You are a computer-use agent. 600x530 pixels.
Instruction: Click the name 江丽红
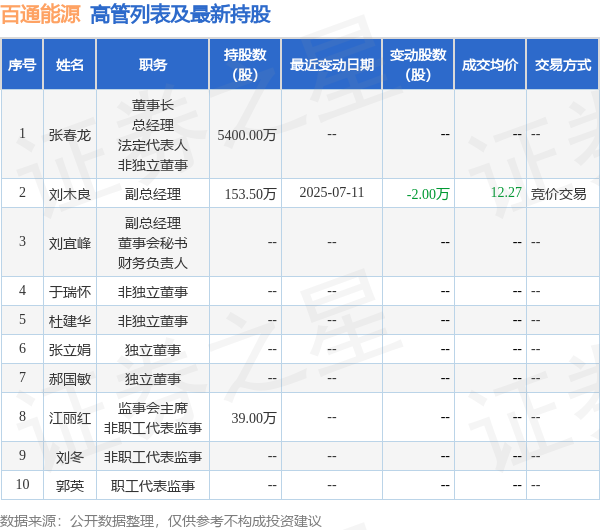[70, 418]
